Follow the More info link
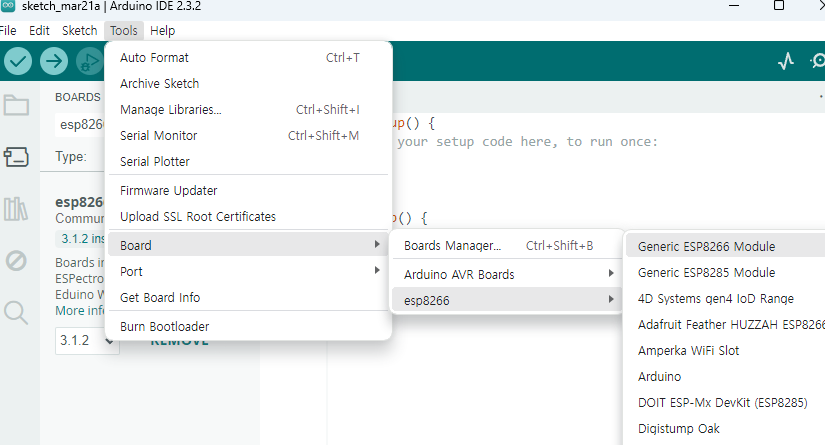Viewport: 825px width, 445px height. [79, 311]
